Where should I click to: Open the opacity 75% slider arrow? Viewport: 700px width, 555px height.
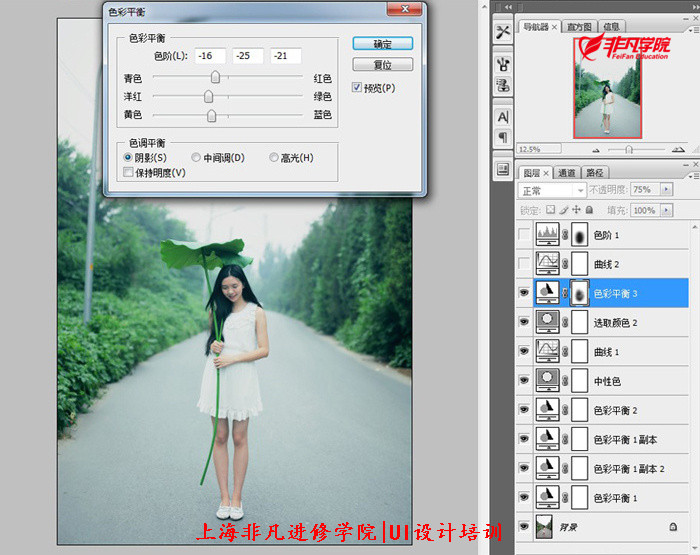pos(667,189)
